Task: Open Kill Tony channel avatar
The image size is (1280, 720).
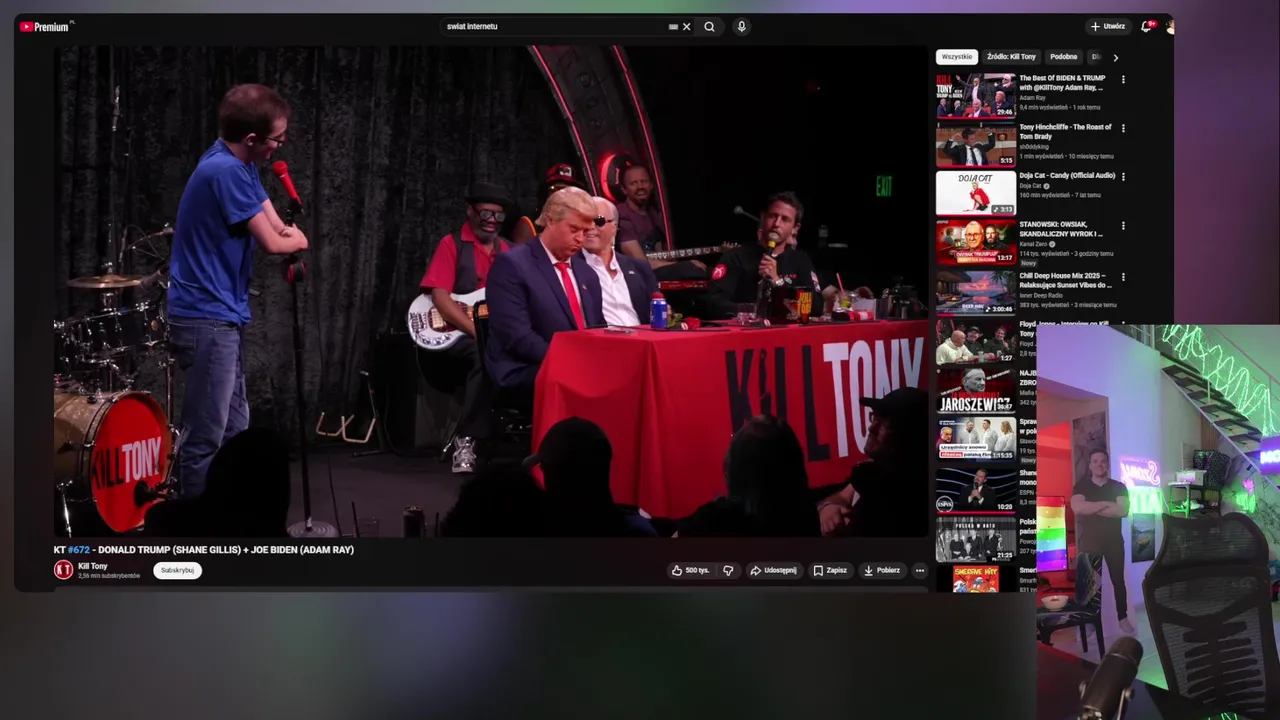Action: 63,570
